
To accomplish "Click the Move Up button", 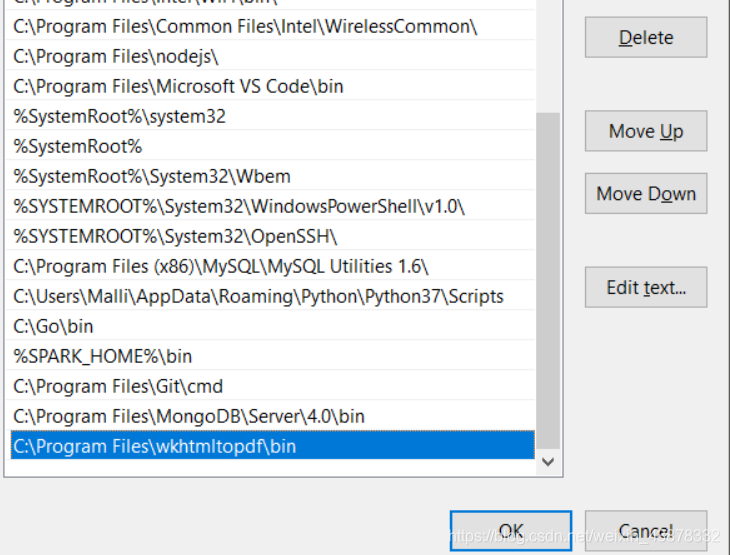I will [646, 131].
